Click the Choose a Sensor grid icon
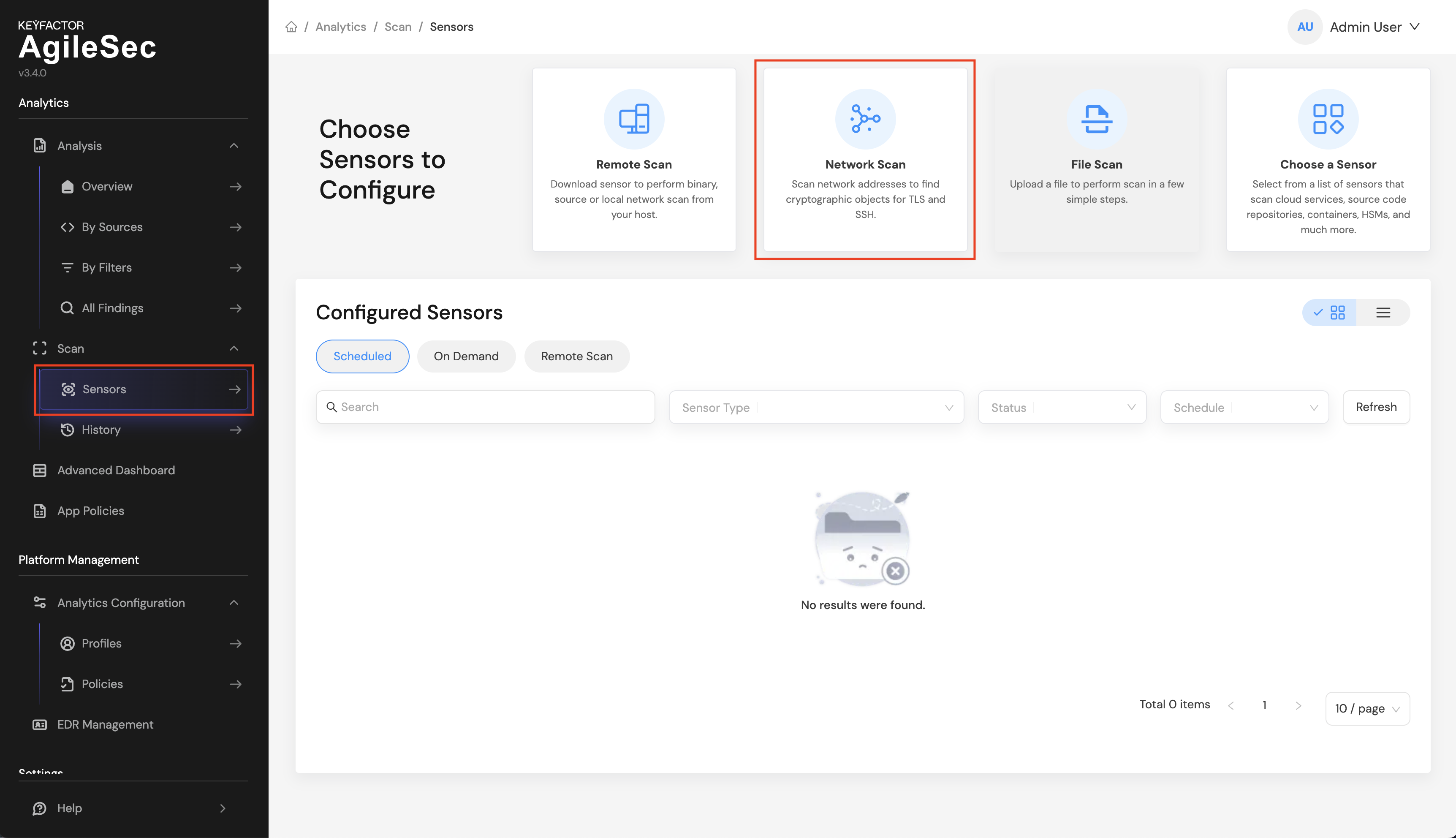Image resolution: width=1456 pixels, height=838 pixels. tap(1328, 119)
